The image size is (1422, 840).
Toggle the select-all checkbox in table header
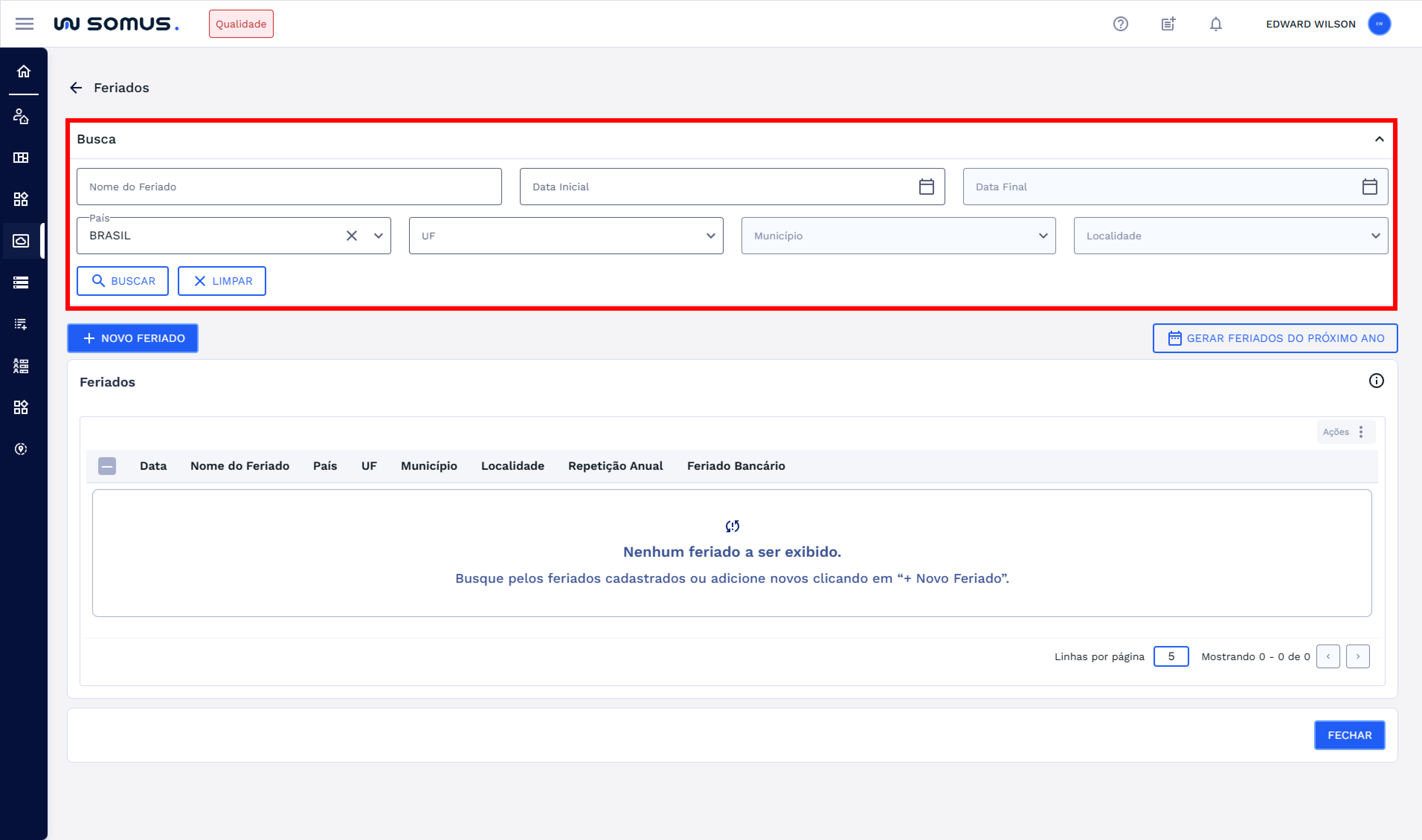pyautogui.click(x=107, y=466)
